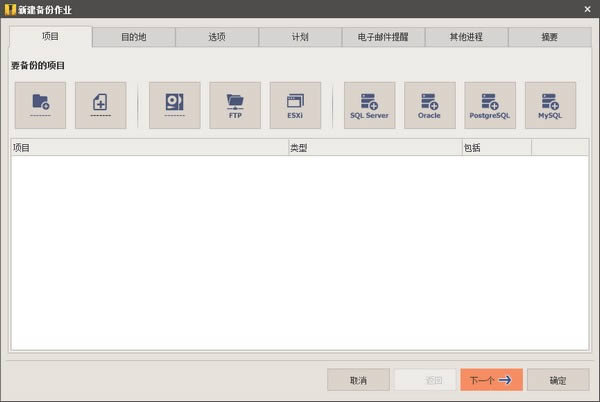Switch to the 项目 tab

pos(51,37)
